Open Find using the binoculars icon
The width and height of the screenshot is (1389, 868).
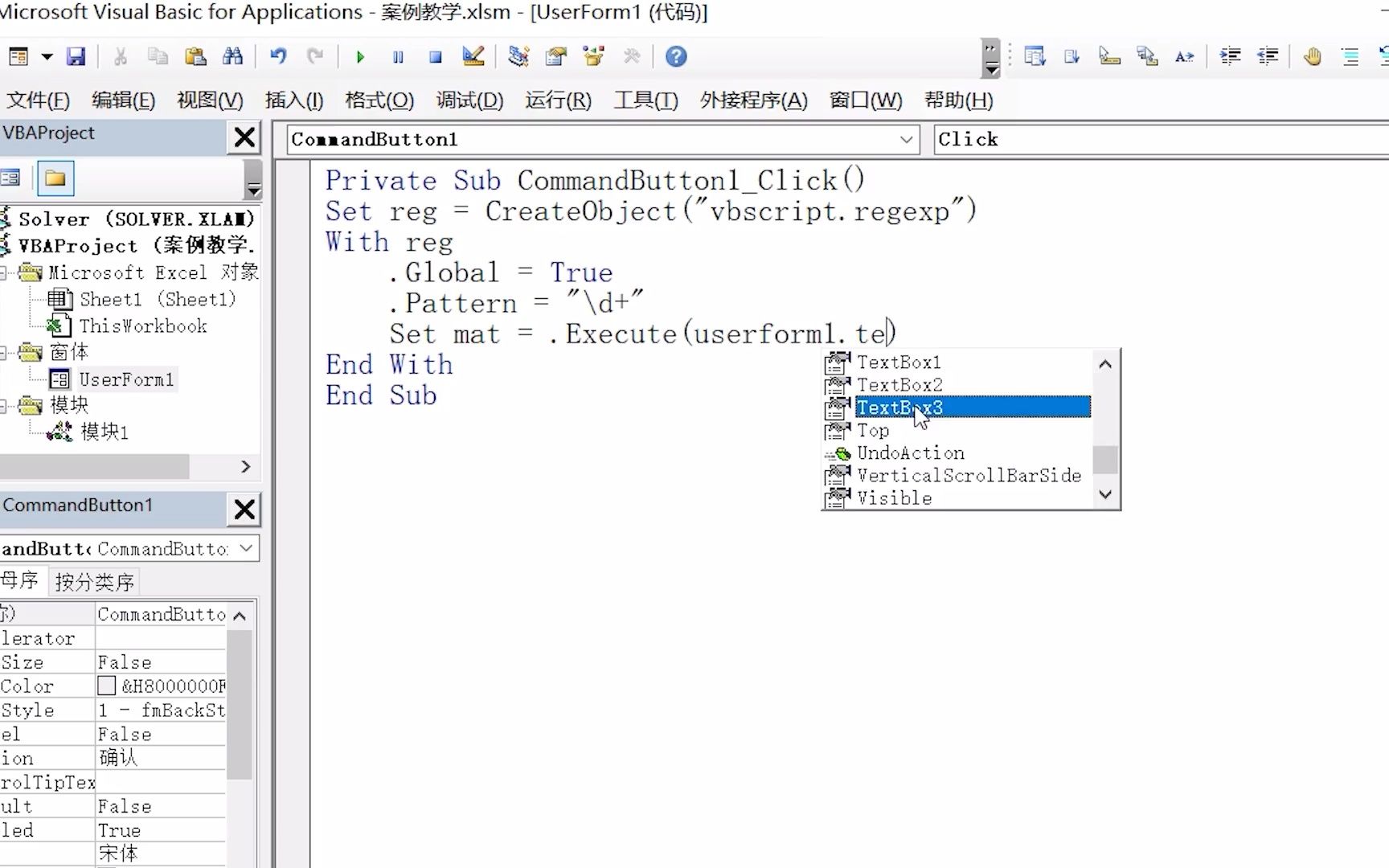(232, 56)
